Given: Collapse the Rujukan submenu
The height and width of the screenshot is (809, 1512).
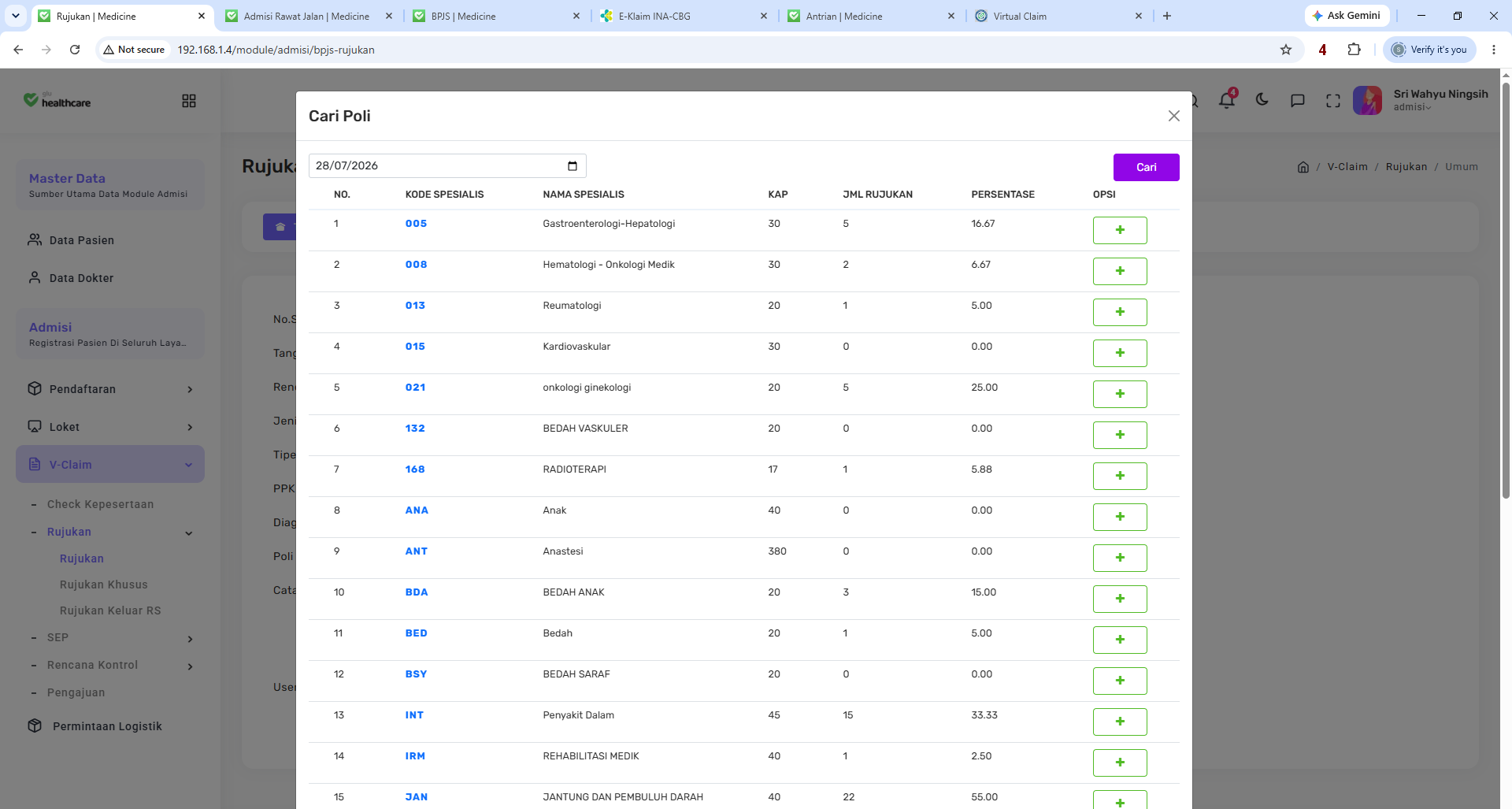Looking at the screenshot, I should 112,533.
